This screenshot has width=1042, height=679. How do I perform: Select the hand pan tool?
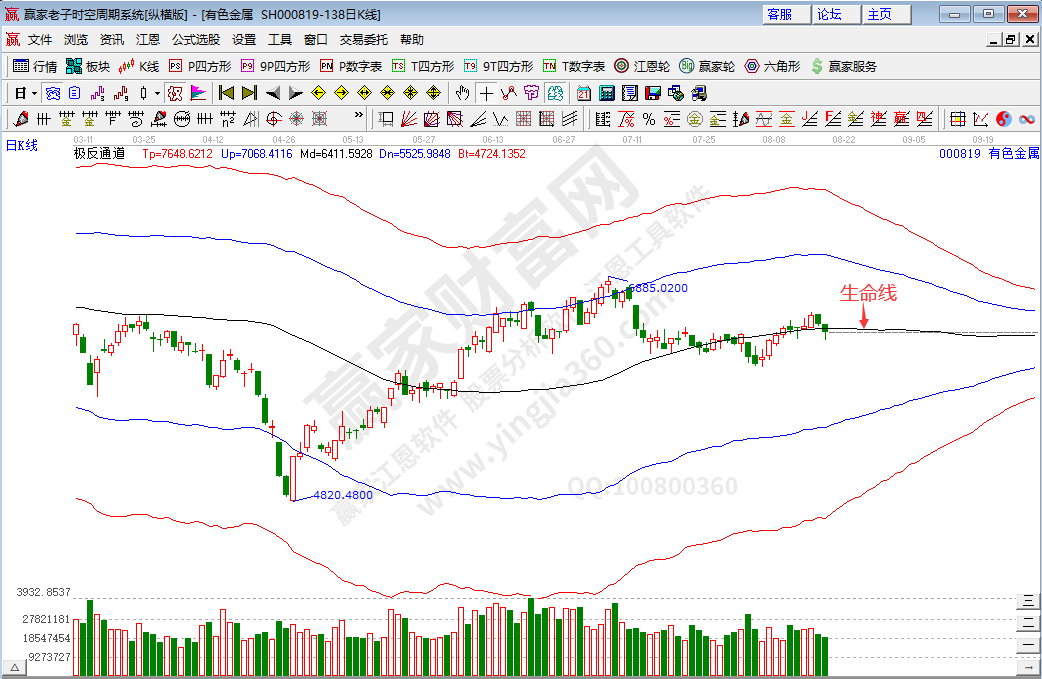click(462, 93)
